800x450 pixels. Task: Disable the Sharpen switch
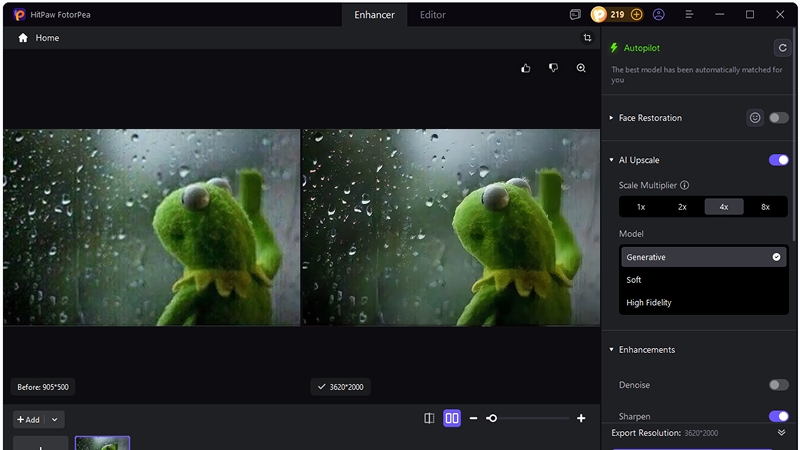779,416
